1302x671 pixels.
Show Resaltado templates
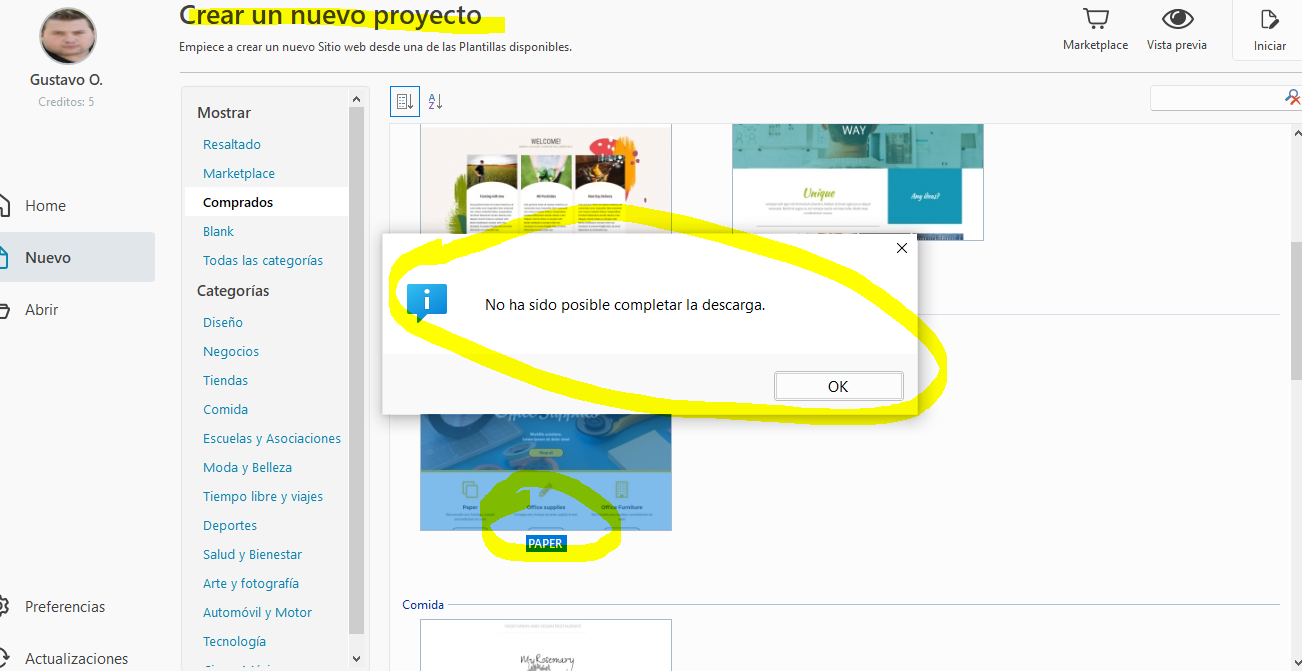click(x=232, y=144)
